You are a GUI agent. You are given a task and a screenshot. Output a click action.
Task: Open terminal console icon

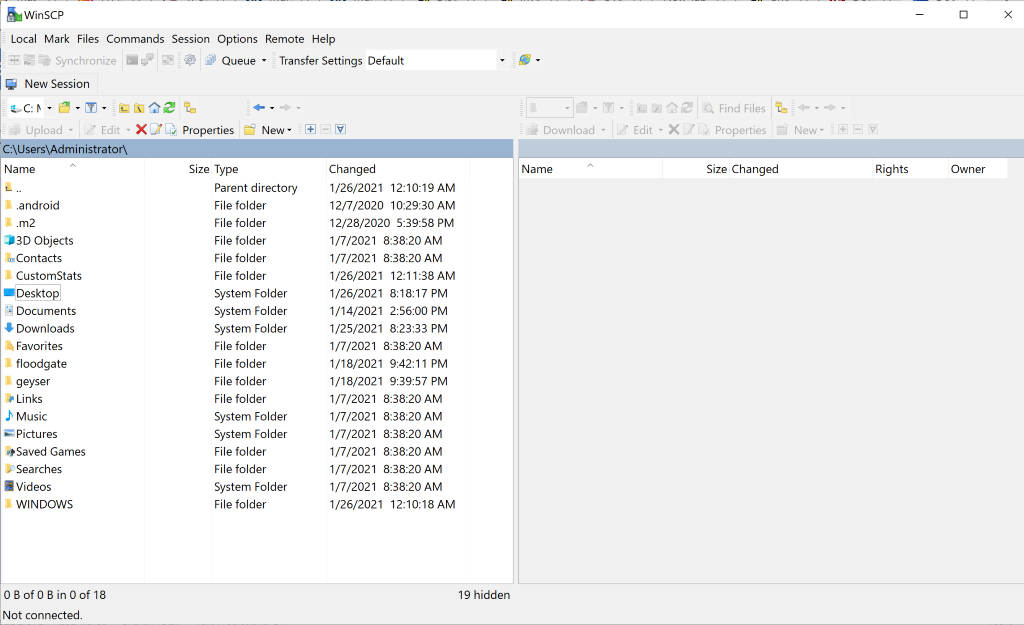(132, 60)
